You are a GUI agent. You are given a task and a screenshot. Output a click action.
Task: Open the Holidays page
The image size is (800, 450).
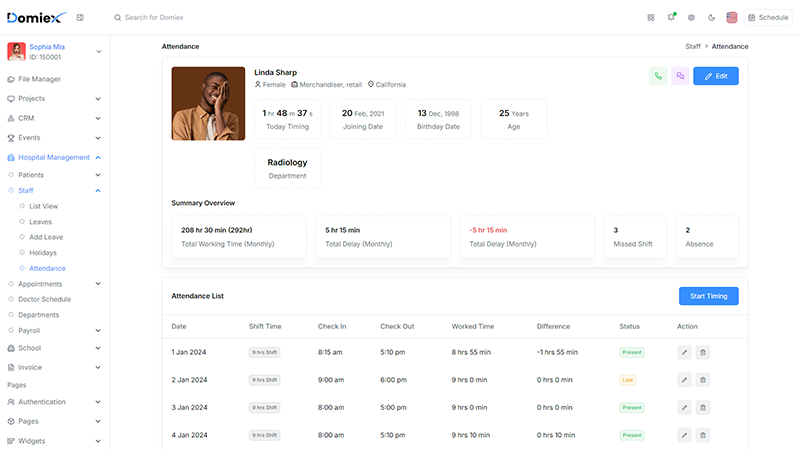[43, 253]
